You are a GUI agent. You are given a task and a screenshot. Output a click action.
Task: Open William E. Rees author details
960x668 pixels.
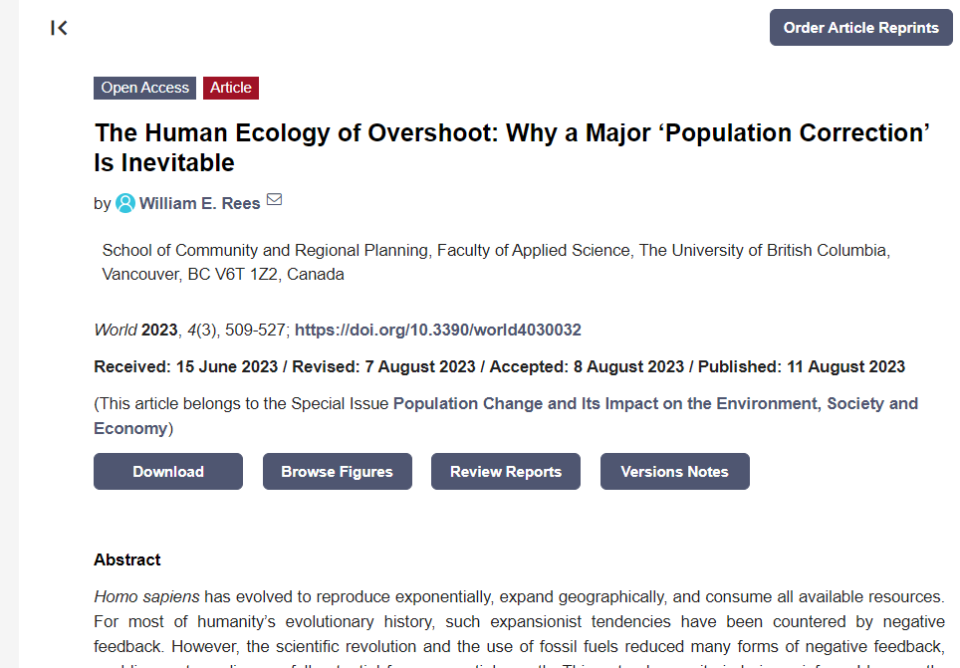tap(199, 203)
